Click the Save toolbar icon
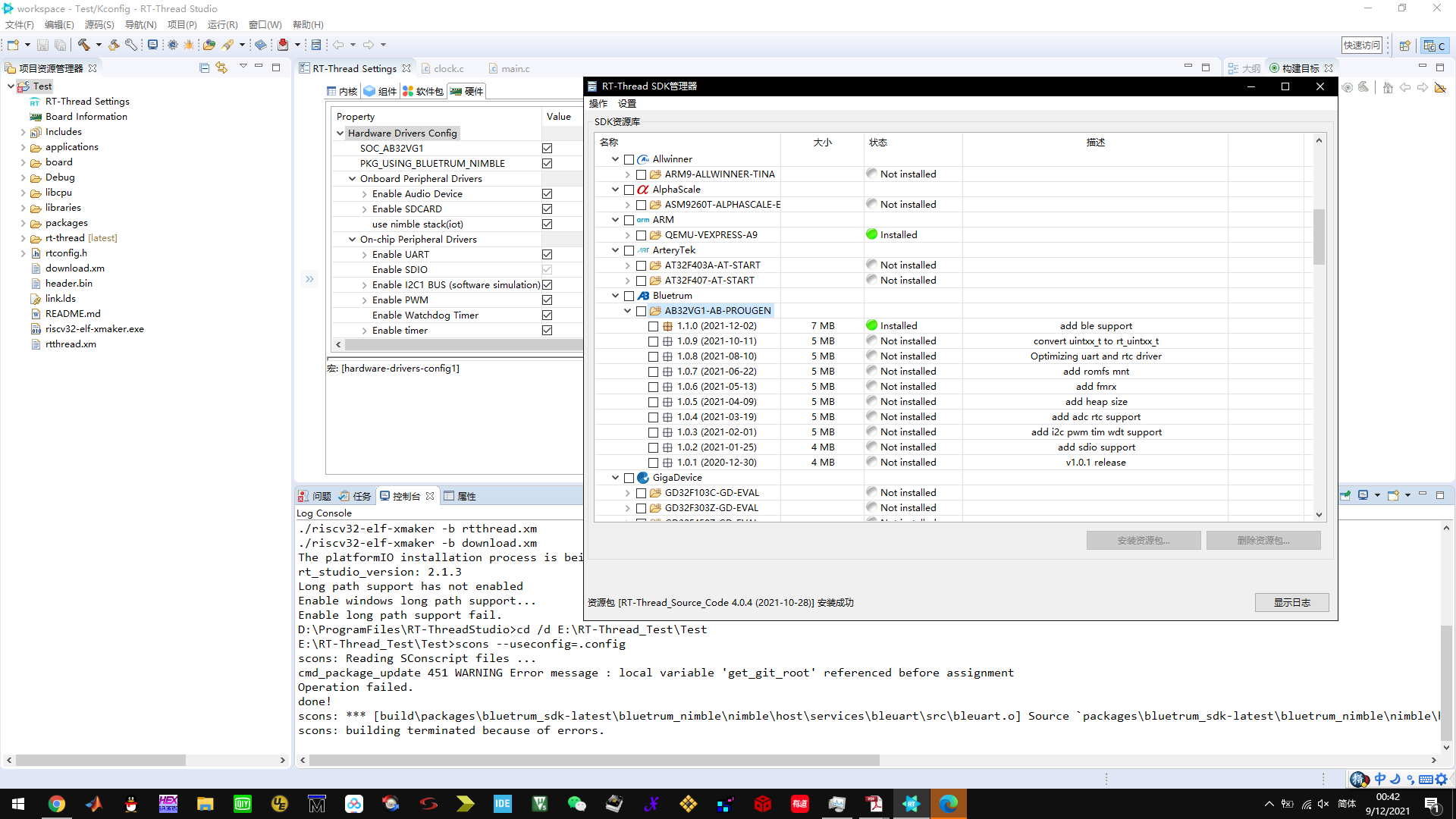Image resolution: width=1456 pixels, height=819 pixels. pyautogui.click(x=42, y=45)
